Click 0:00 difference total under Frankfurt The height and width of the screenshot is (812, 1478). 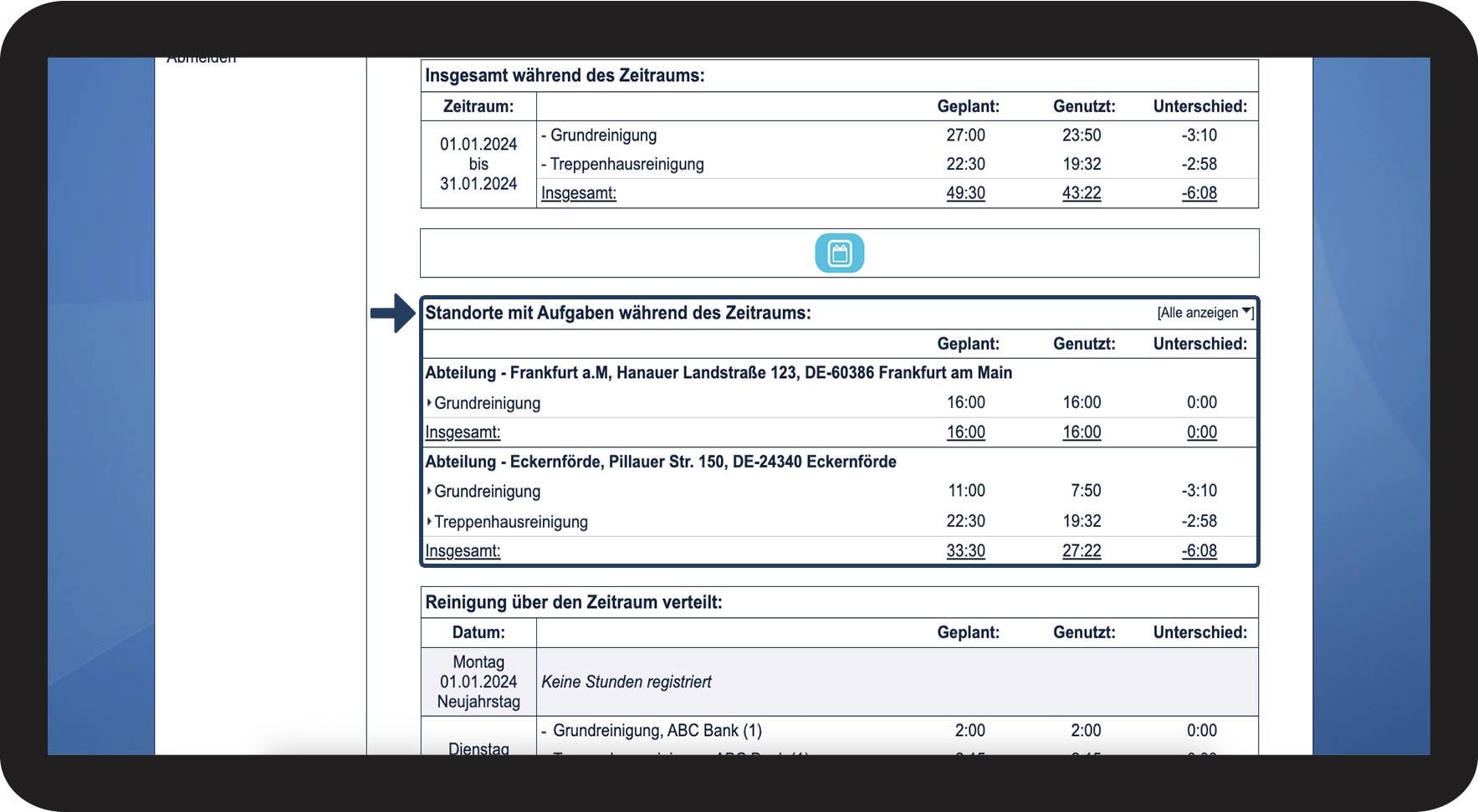pyautogui.click(x=1202, y=432)
